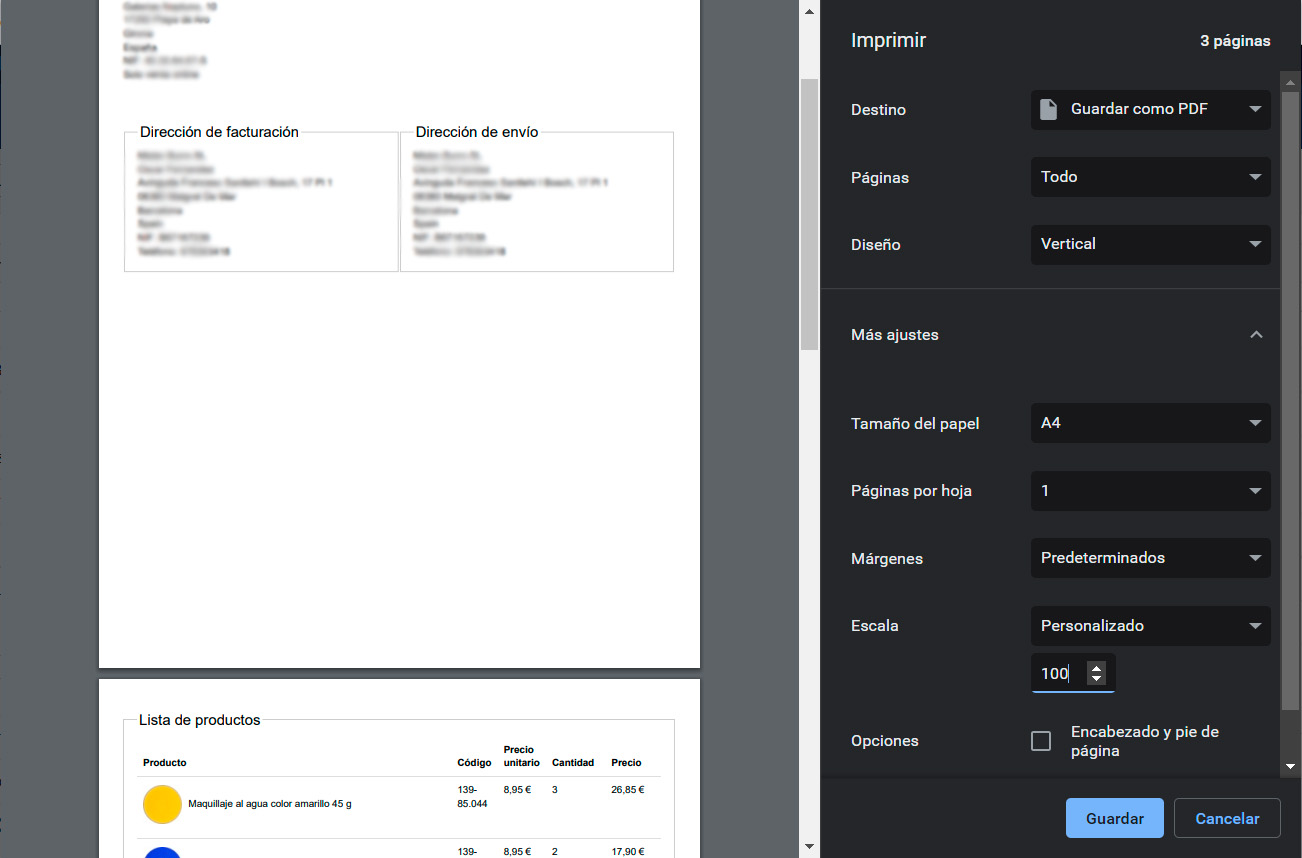Click the yellow makeup product color circle
1302x858 pixels.
click(162, 804)
